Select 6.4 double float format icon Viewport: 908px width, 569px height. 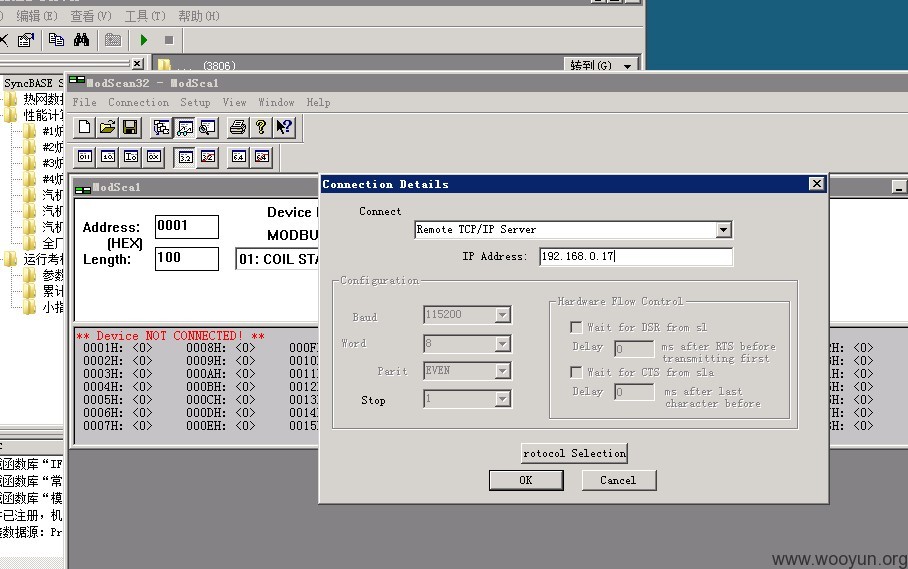pos(239,157)
